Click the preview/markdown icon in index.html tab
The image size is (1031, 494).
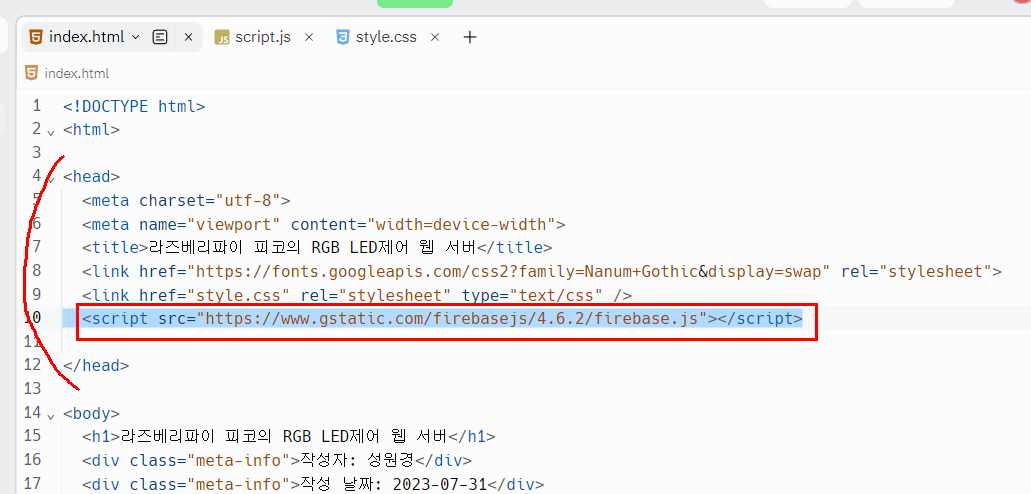[x=160, y=37]
